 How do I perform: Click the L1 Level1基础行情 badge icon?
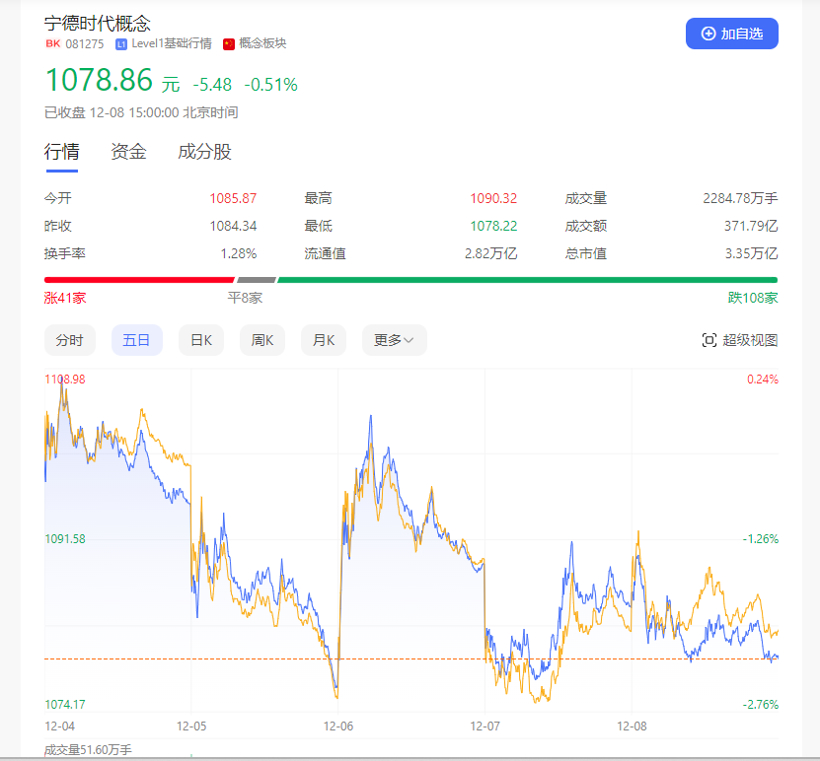pos(122,44)
